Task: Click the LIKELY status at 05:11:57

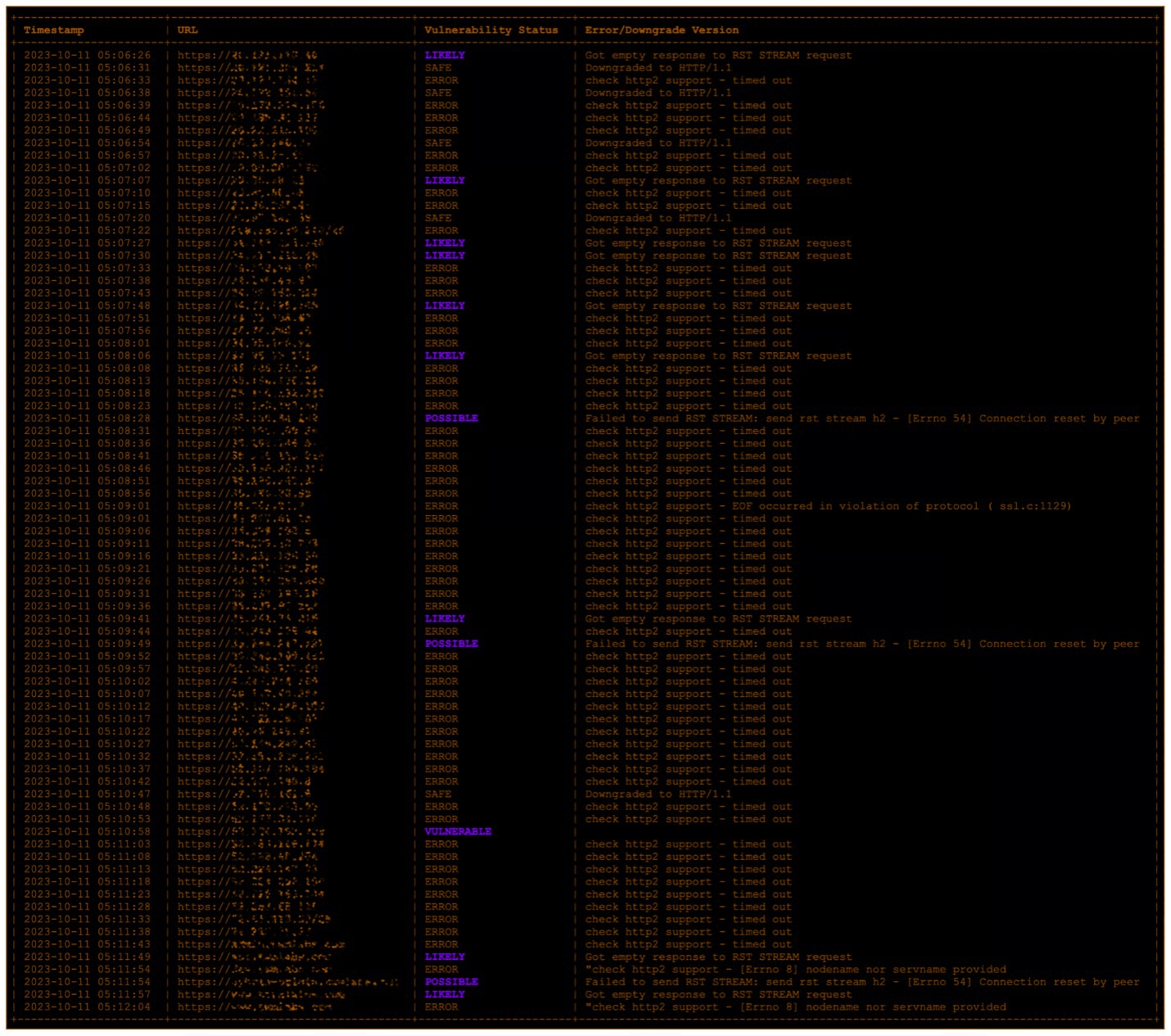Action: tap(444, 994)
